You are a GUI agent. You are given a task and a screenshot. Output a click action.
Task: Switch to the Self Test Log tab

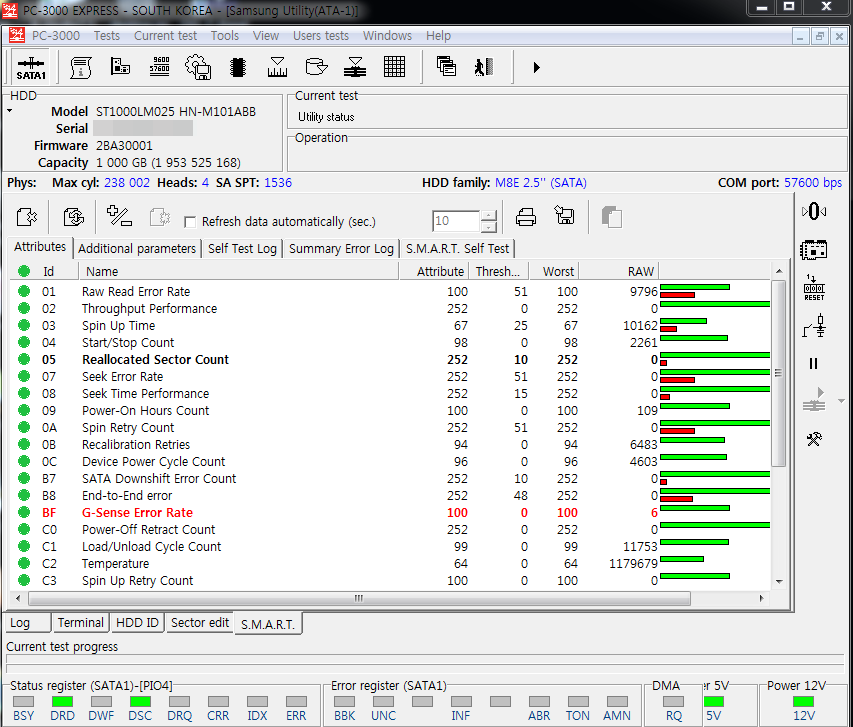click(x=242, y=249)
